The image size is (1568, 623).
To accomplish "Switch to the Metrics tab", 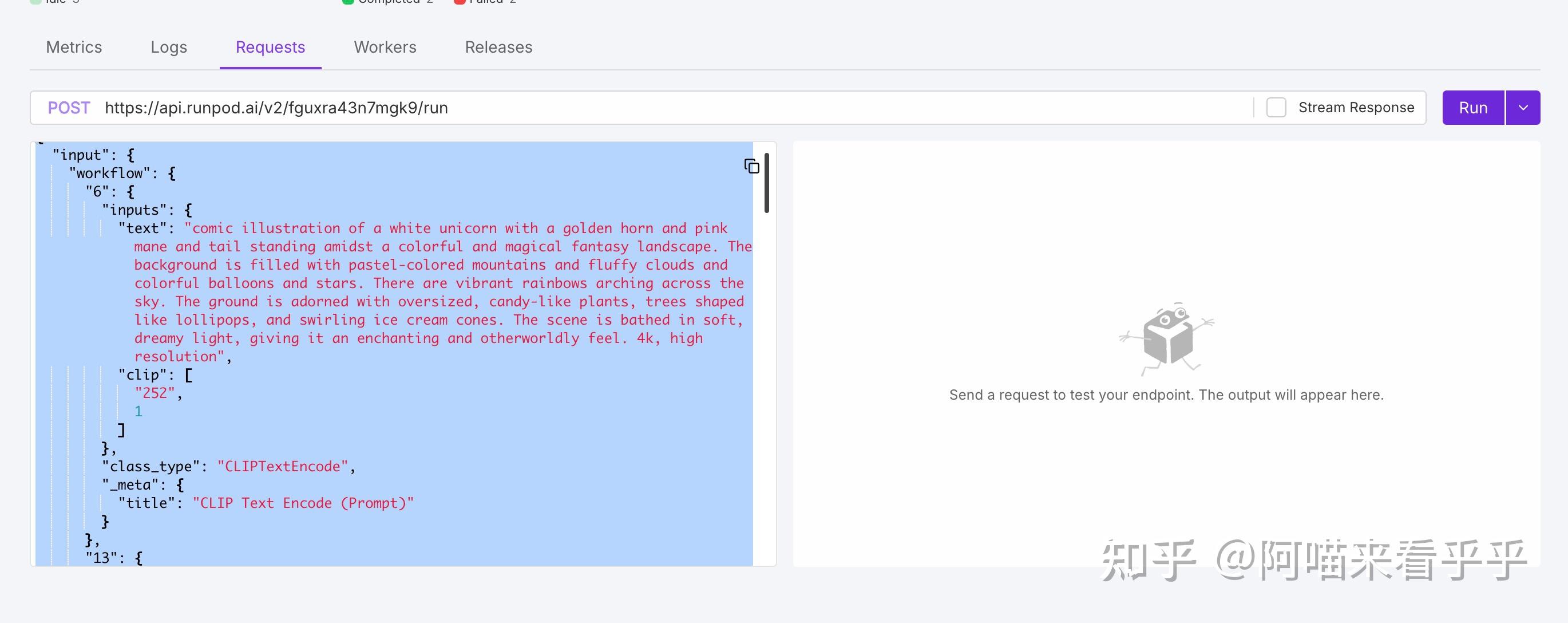I will (74, 48).
